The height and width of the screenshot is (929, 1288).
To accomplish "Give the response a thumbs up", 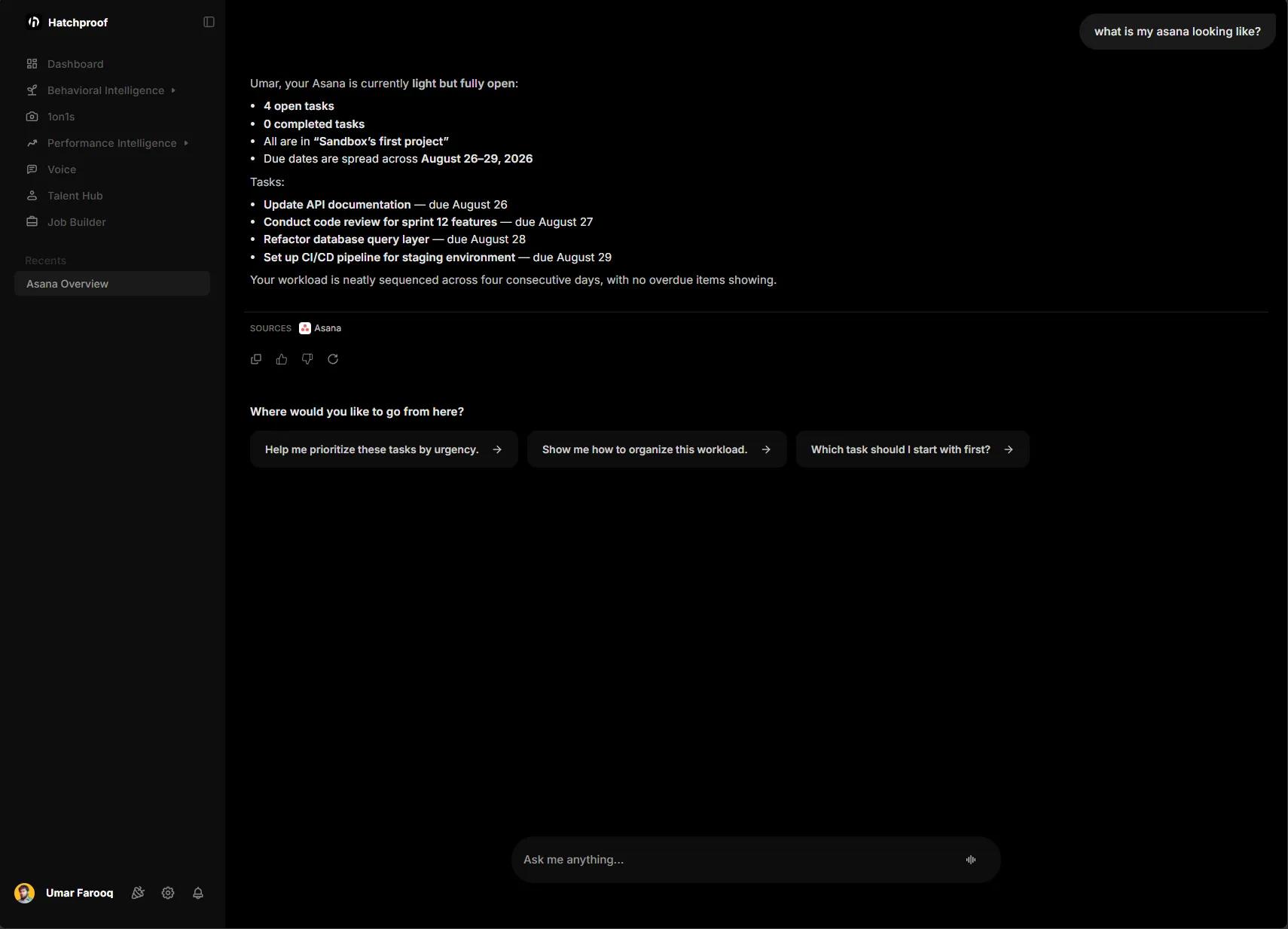I will coord(282,359).
